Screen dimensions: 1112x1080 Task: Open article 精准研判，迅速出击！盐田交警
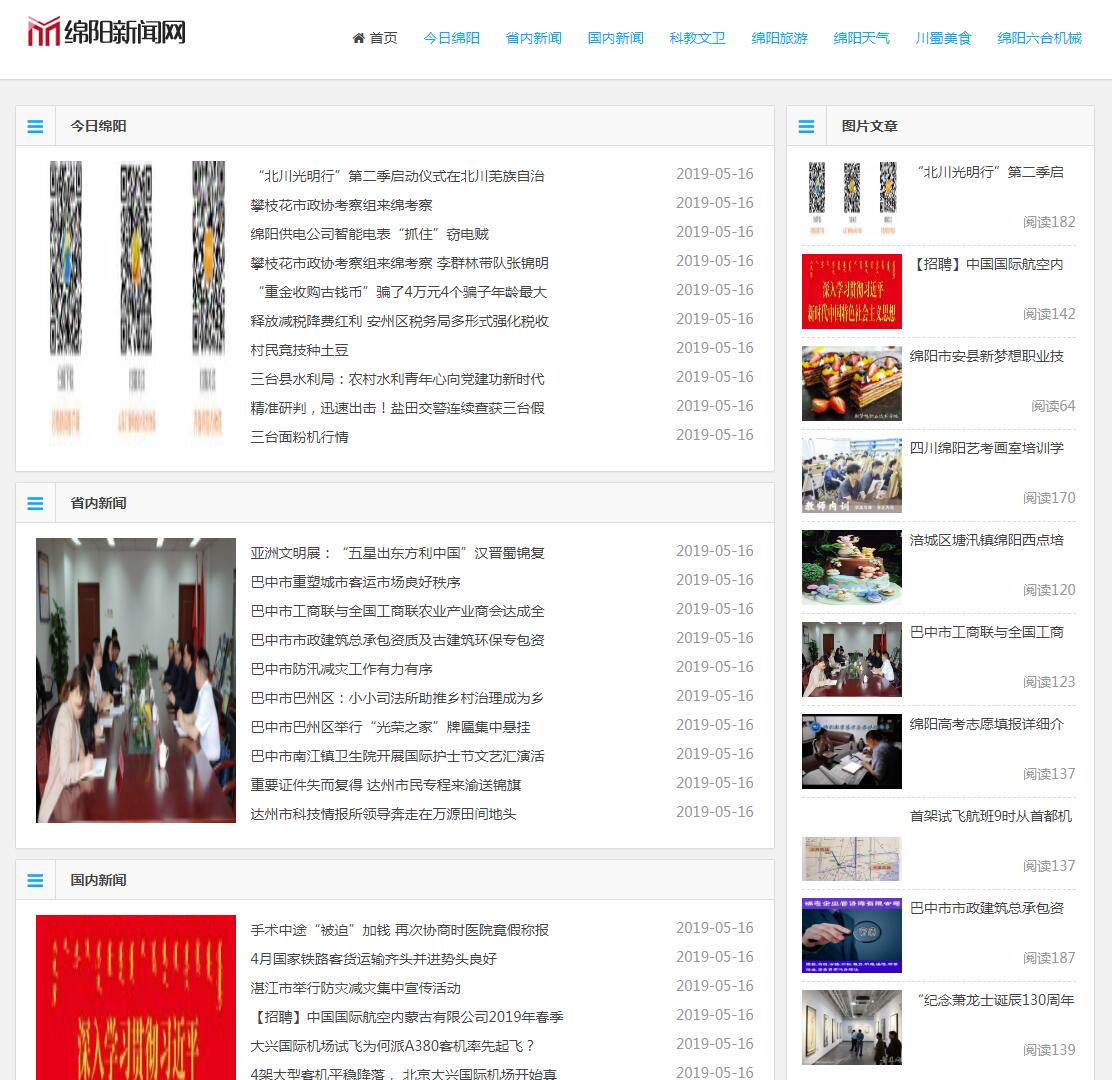(x=397, y=408)
